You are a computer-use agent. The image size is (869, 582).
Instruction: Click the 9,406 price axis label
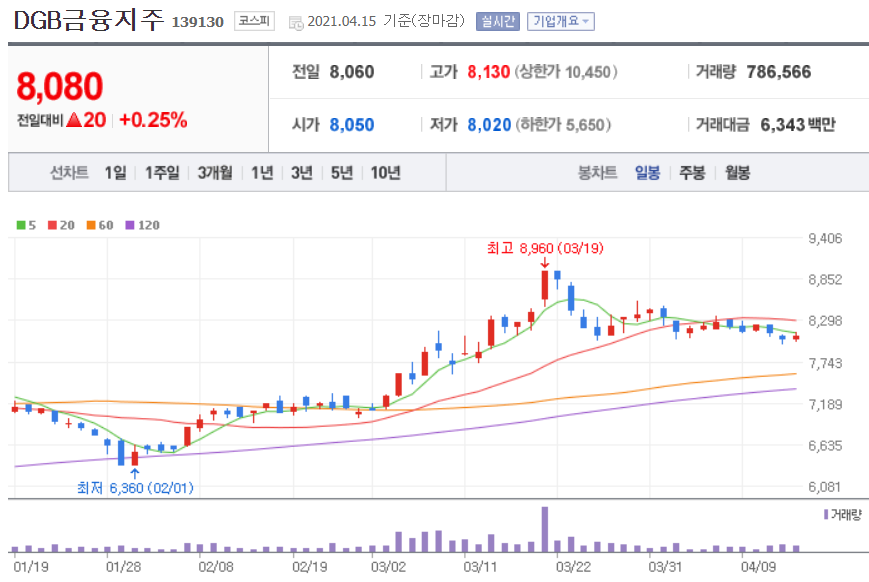pyautogui.click(x=825, y=238)
